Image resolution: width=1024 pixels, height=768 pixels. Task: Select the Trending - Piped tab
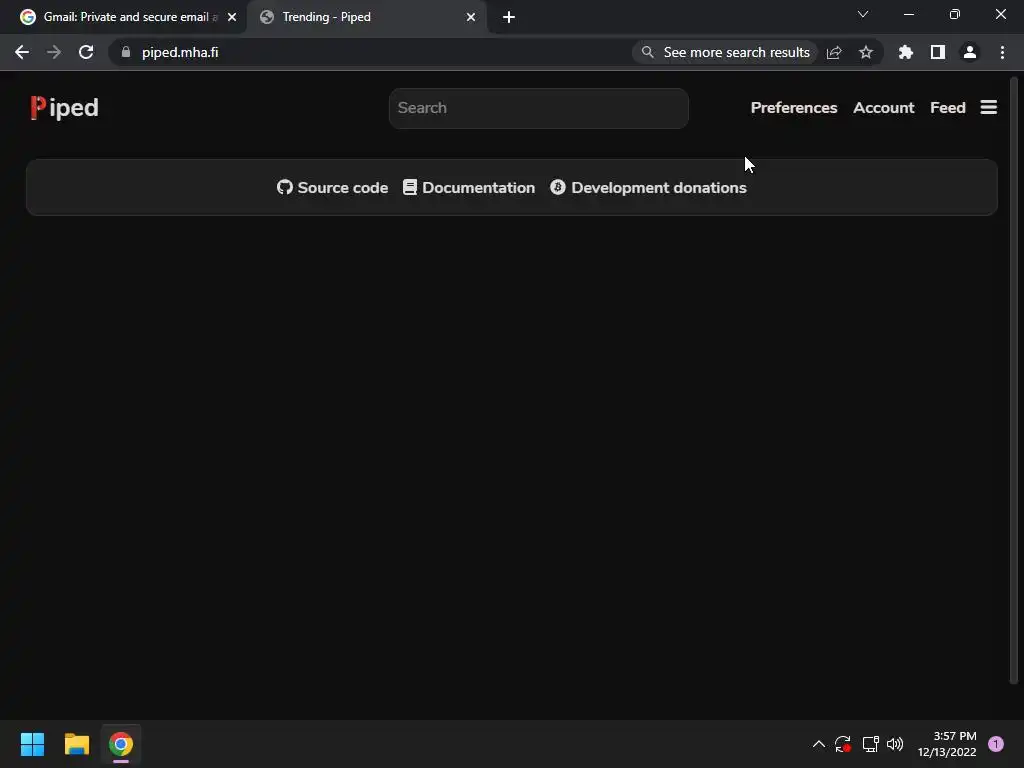pos(366,17)
